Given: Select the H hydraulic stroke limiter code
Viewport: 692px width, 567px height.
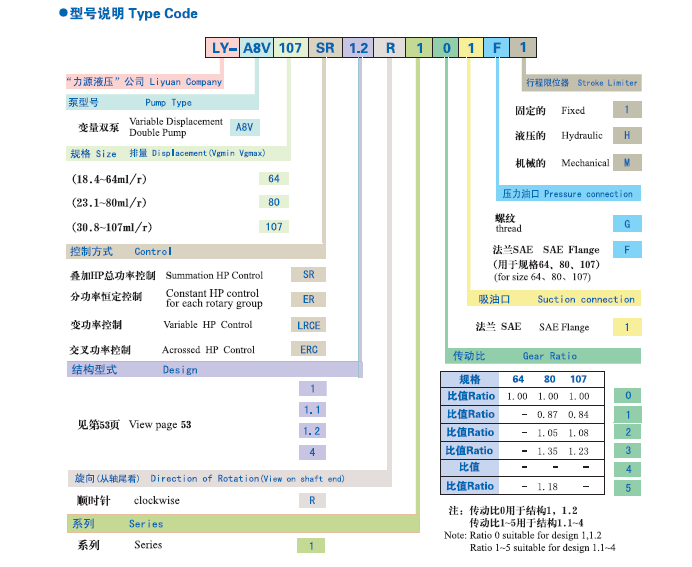Looking at the screenshot, I should tap(626, 136).
